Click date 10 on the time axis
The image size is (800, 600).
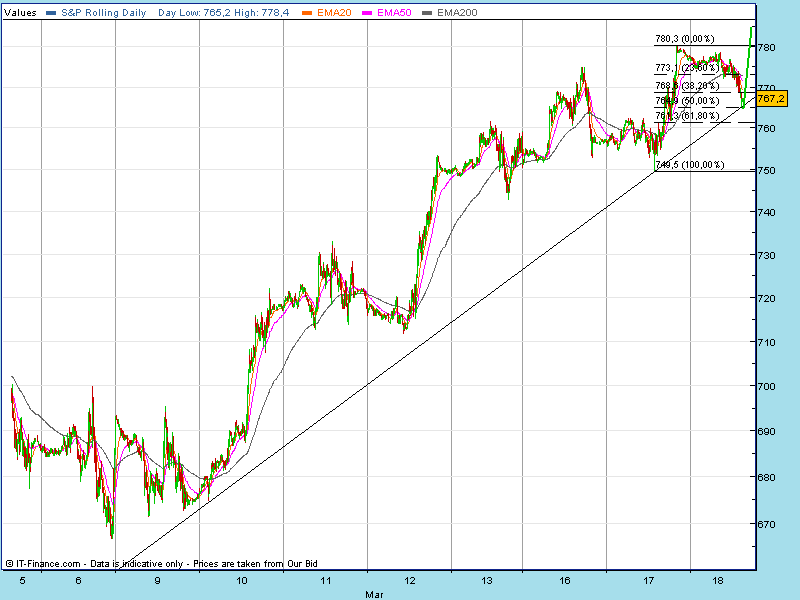click(x=241, y=581)
